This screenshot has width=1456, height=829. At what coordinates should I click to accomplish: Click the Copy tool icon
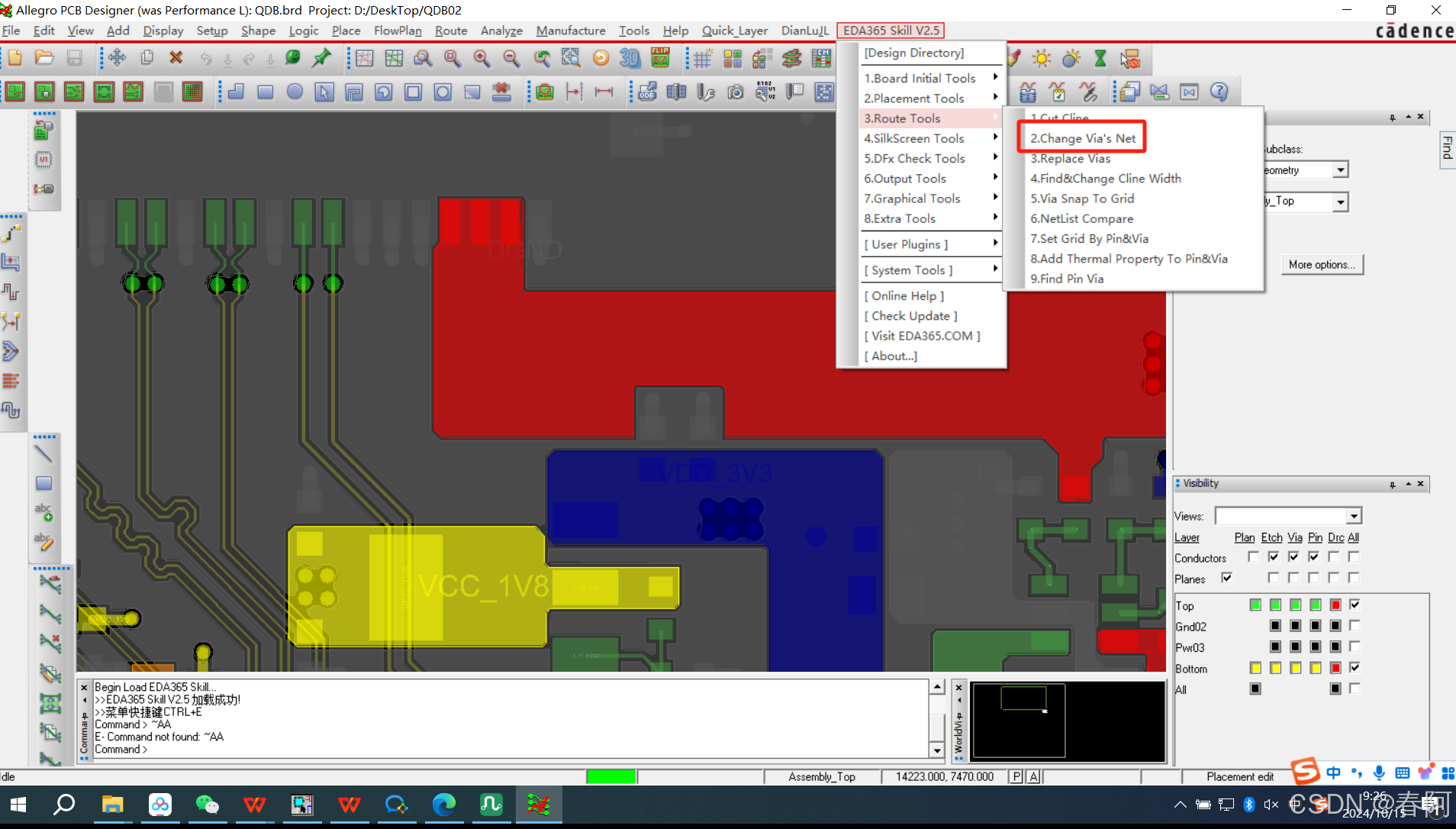click(x=147, y=58)
